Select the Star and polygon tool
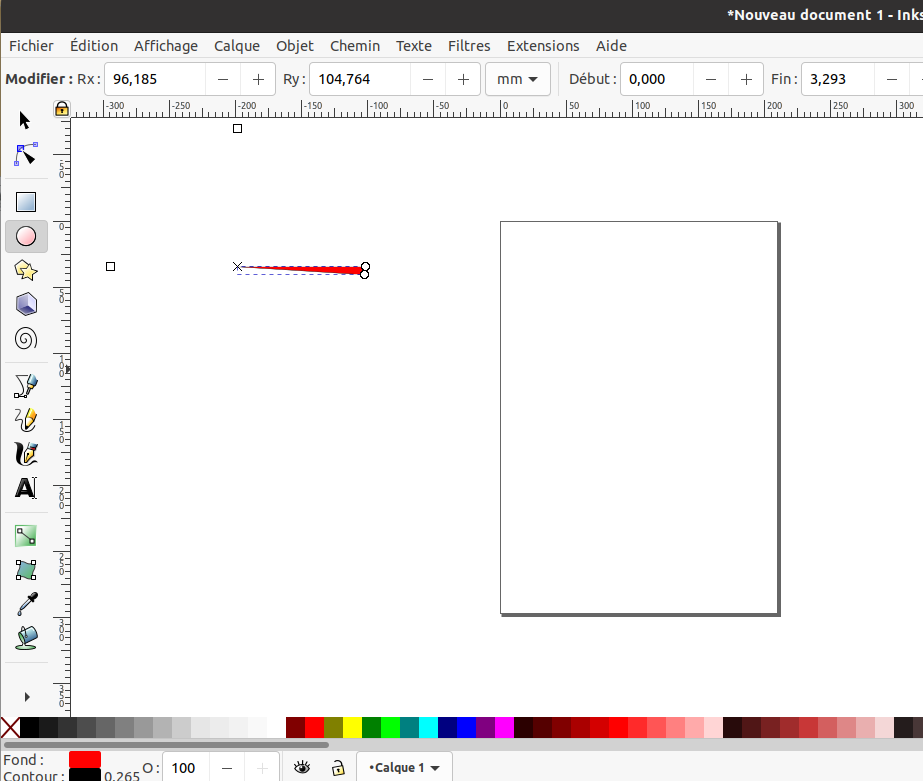This screenshot has height=781, width=923. click(x=26, y=270)
